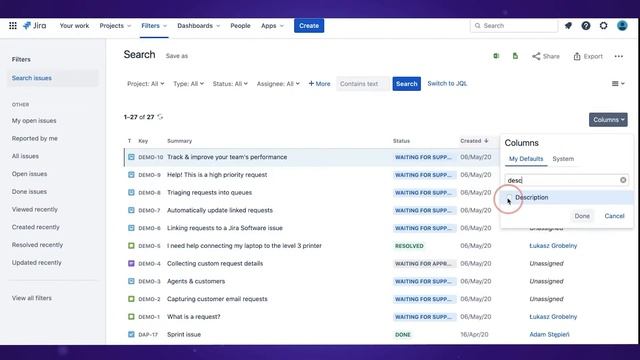
Task: Select Search issues in sidebar
Action: pyautogui.click(x=52, y=78)
